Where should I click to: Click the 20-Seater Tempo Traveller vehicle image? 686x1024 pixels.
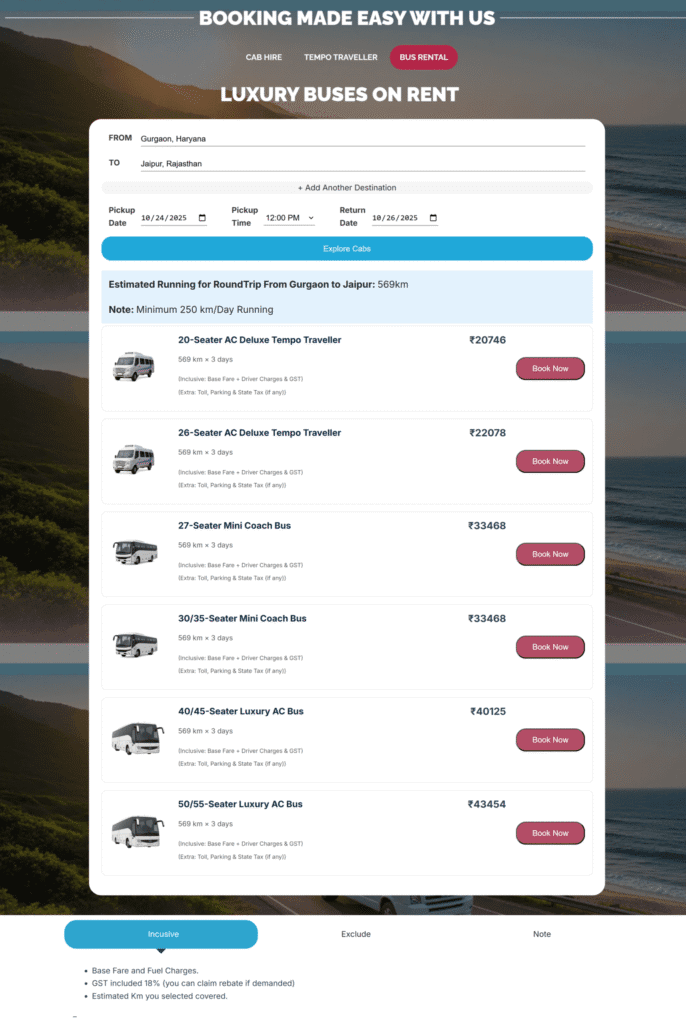(136, 366)
